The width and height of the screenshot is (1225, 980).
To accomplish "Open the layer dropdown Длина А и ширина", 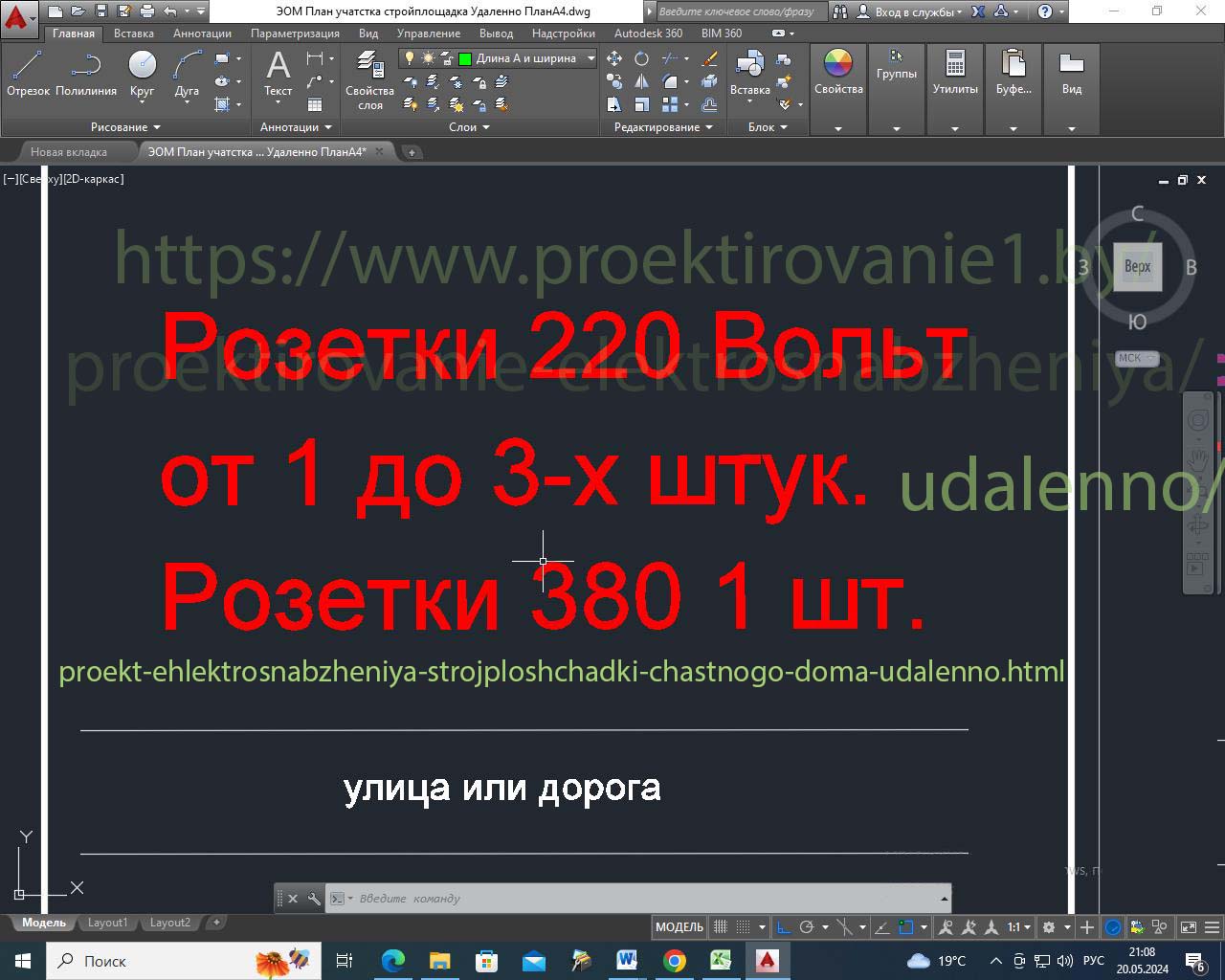I will coord(590,58).
